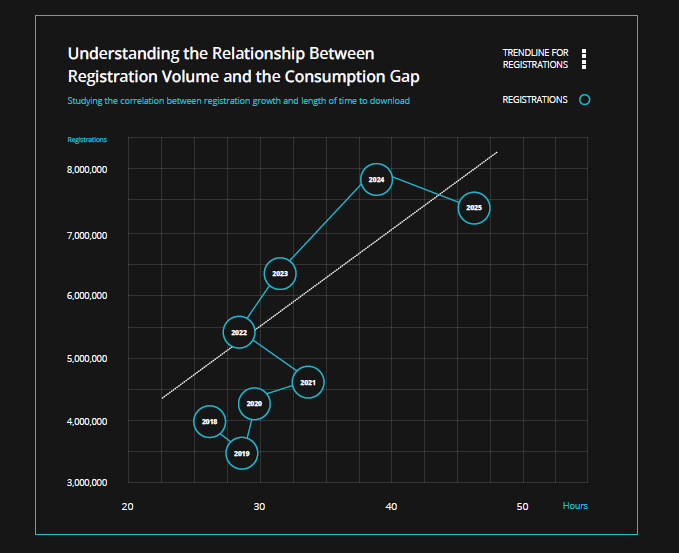679x553 pixels.
Task: Click the Trendline for Registrations legend label
Action: pos(535,59)
